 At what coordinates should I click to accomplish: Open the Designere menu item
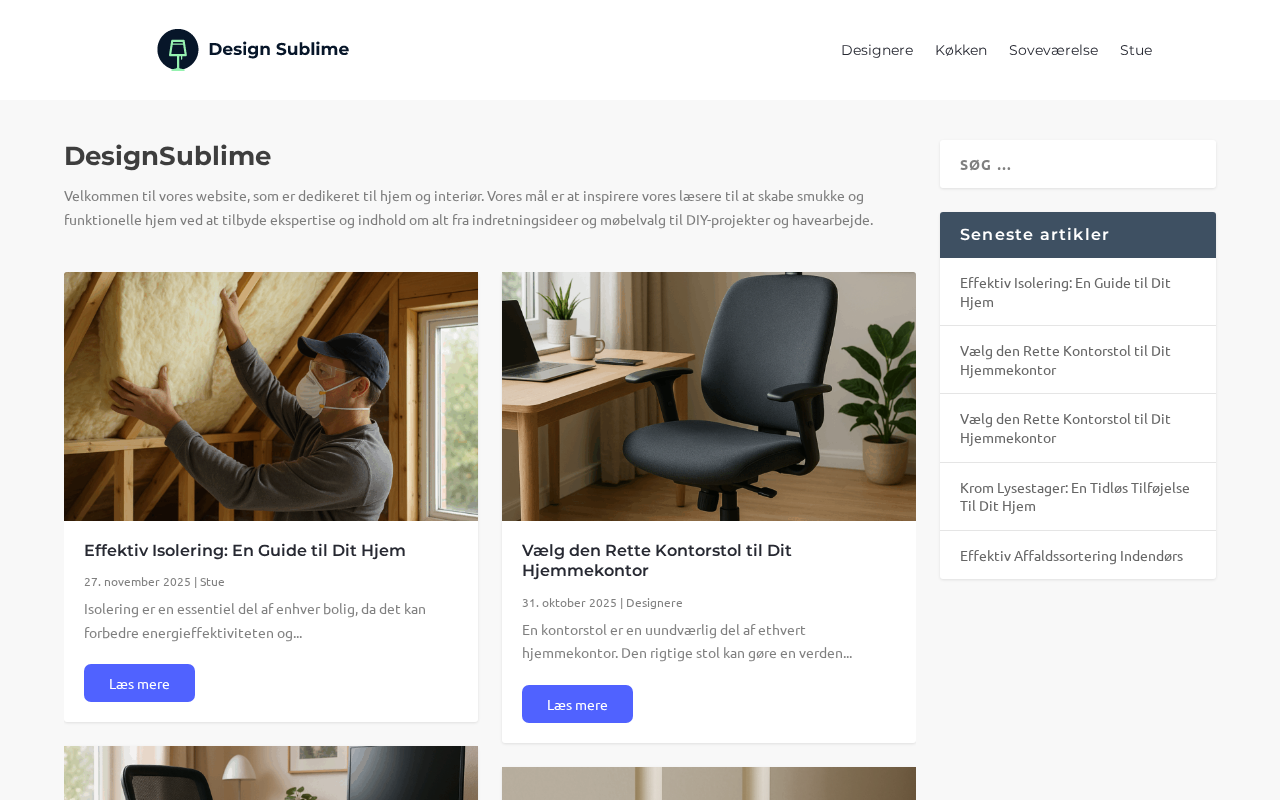coord(877,50)
